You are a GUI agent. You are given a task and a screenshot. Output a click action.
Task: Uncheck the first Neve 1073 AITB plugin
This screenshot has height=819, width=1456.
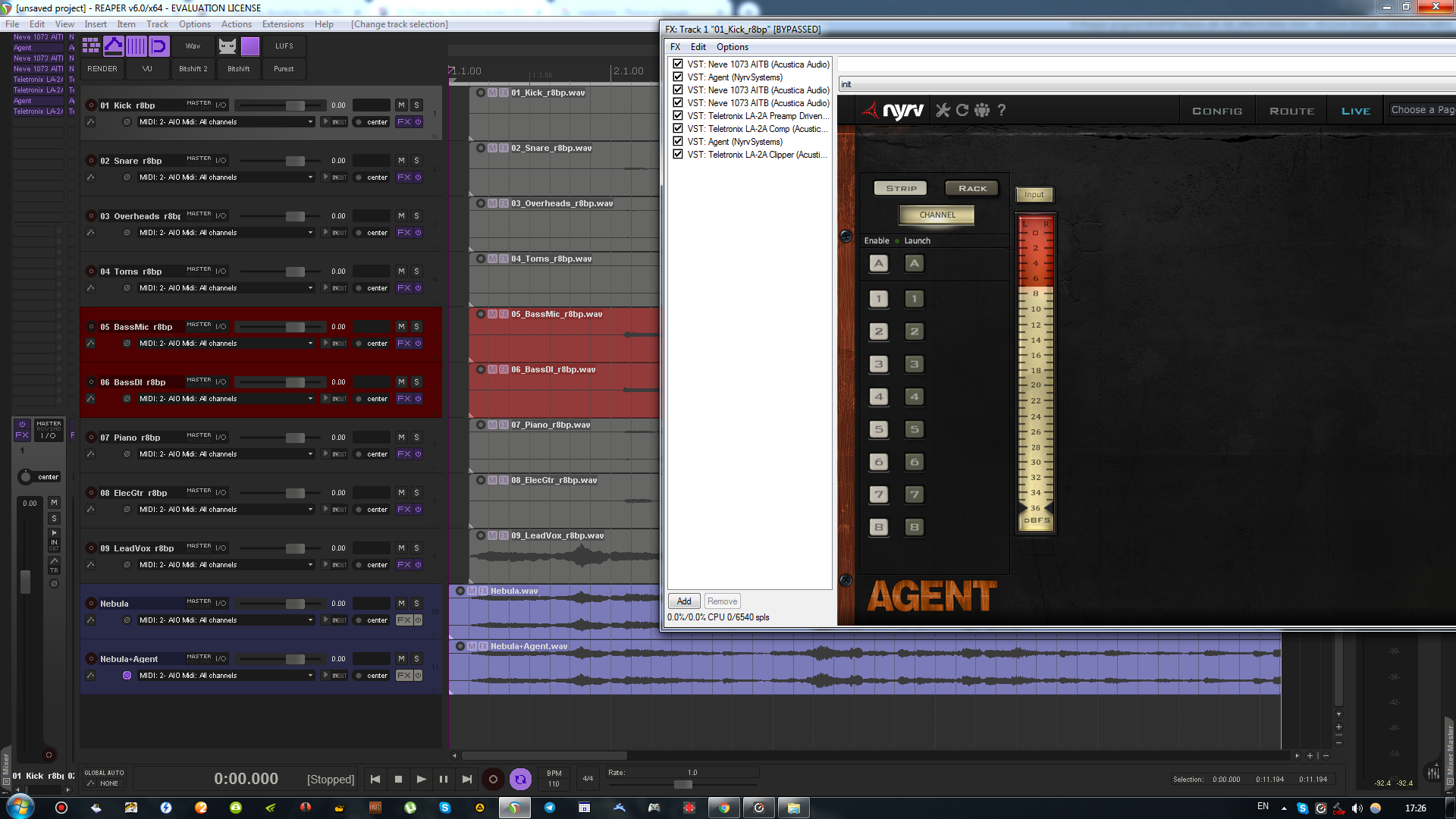678,64
